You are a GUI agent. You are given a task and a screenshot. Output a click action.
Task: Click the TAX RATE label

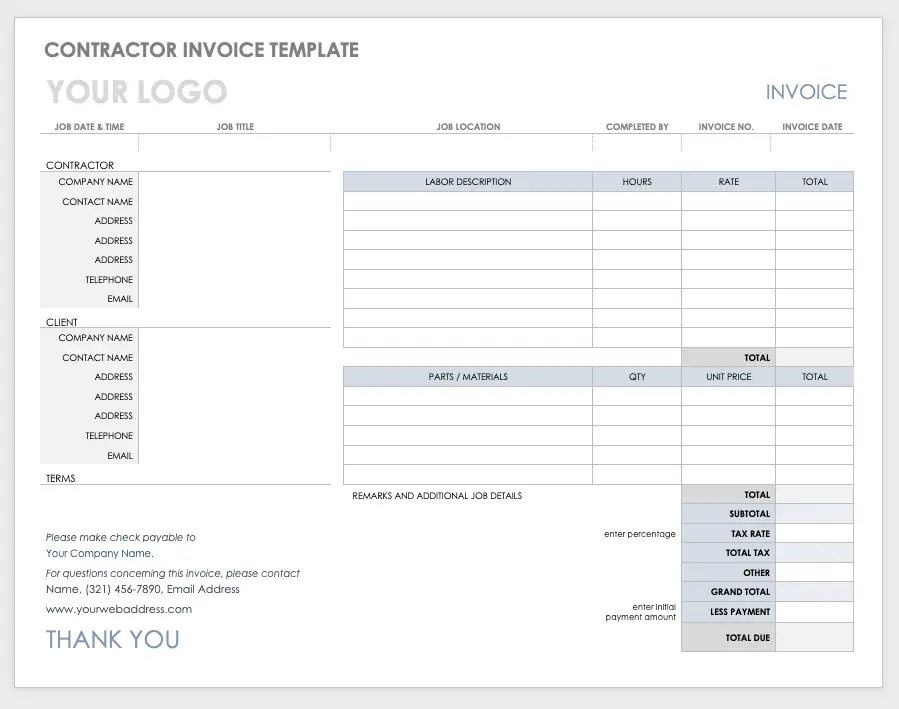point(751,534)
